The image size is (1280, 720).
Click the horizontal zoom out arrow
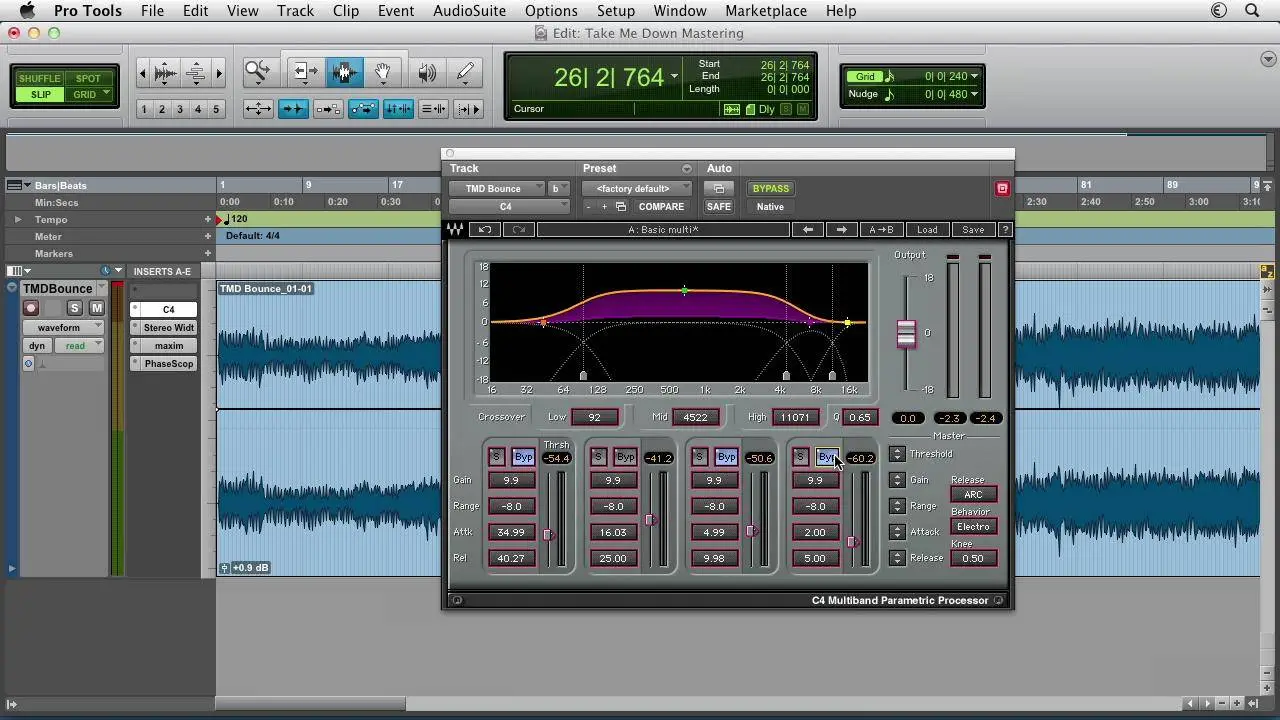[143, 73]
